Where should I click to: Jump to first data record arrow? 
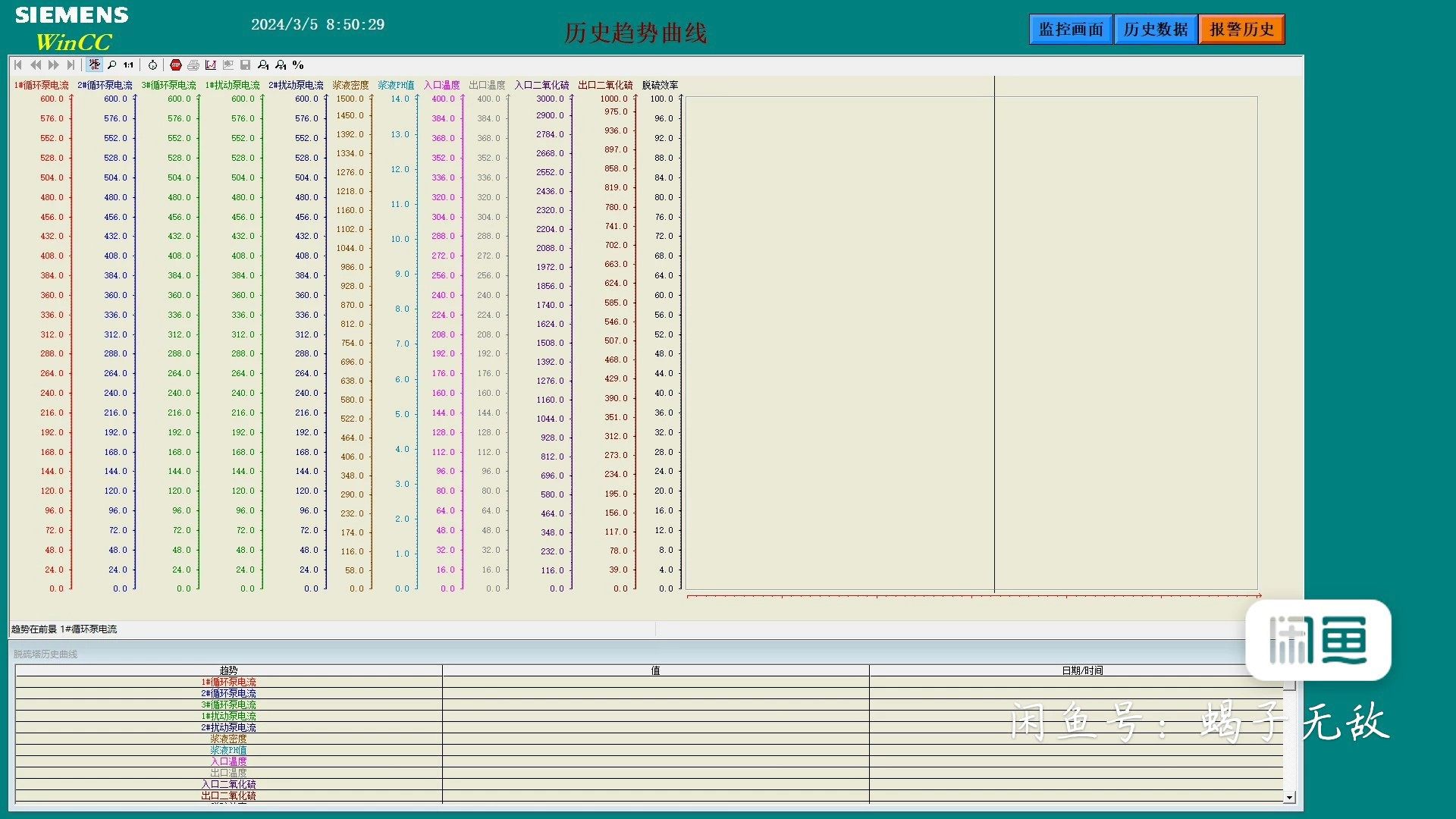[x=18, y=65]
